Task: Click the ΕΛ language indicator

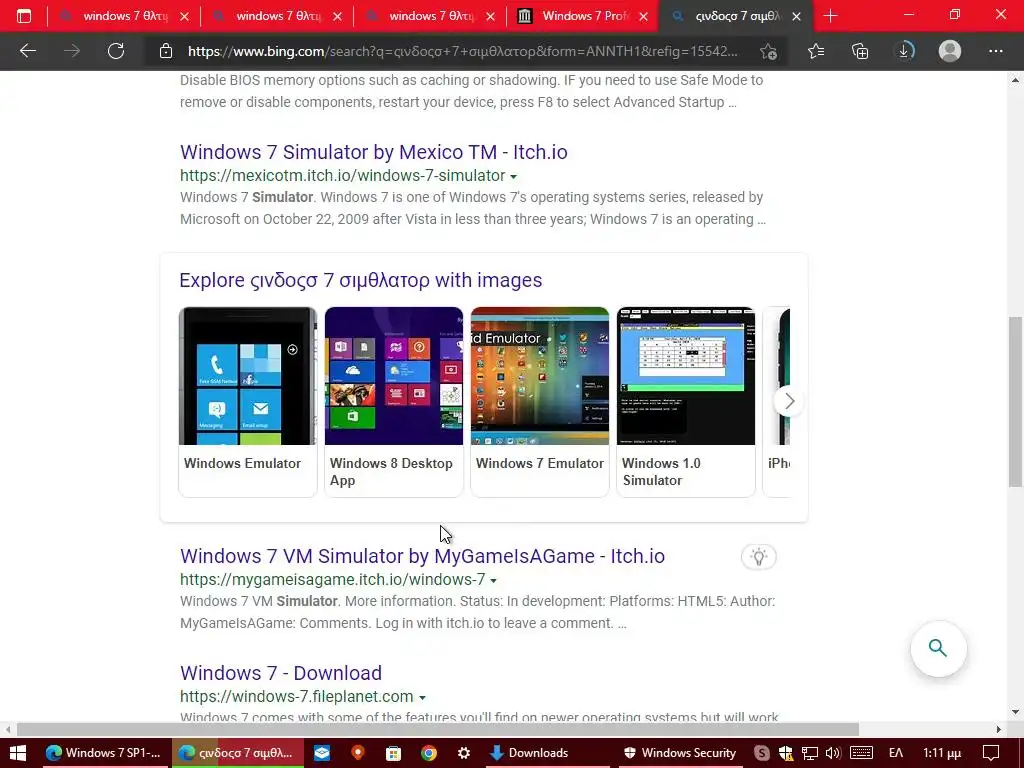Action: (x=896, y=753)
